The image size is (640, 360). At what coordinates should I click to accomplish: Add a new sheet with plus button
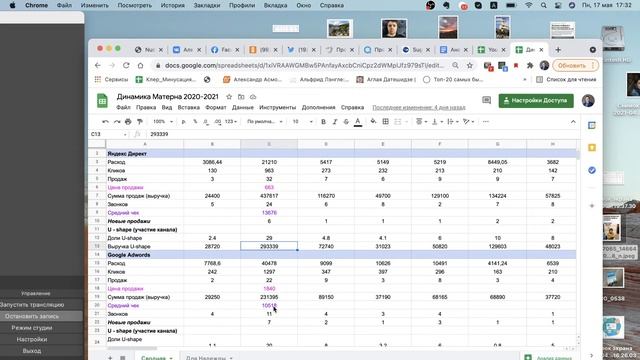(110, 357)
